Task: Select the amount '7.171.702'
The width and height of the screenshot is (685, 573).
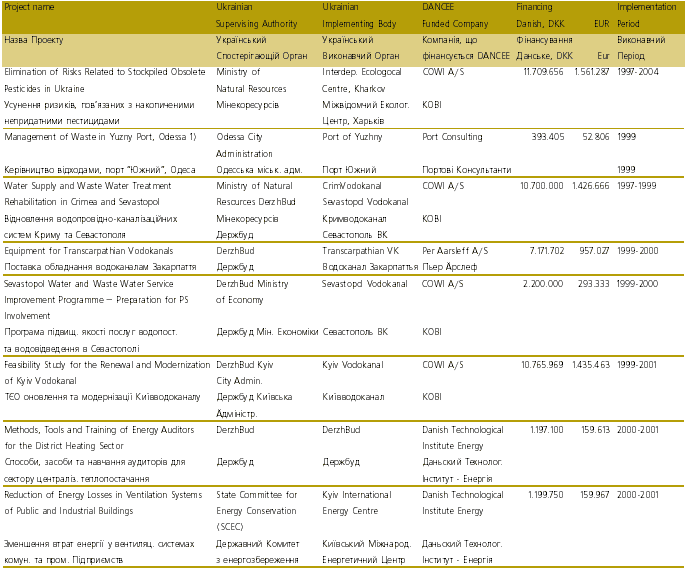Action: 547,251
